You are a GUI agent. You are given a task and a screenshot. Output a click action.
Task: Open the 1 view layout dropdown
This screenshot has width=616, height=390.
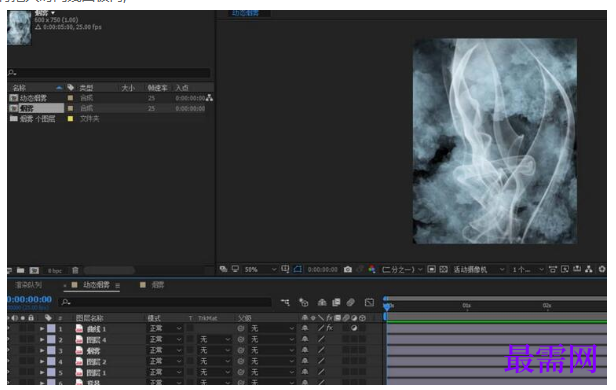pyautogui.click(x=528, y=269)
